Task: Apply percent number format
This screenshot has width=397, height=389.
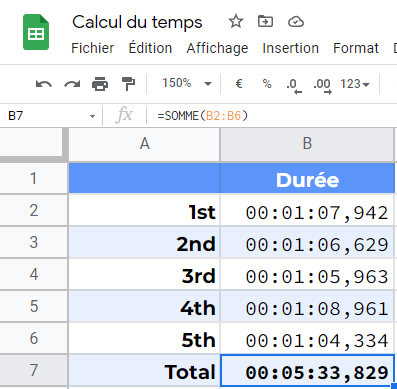Action: tap(267, 83)
